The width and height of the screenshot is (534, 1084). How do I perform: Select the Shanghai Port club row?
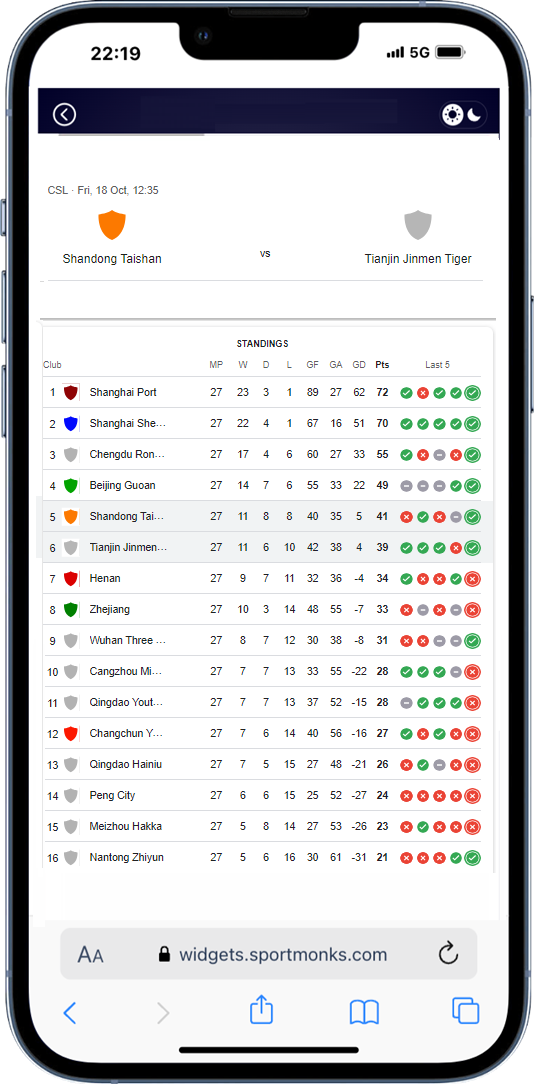[262, 393]
